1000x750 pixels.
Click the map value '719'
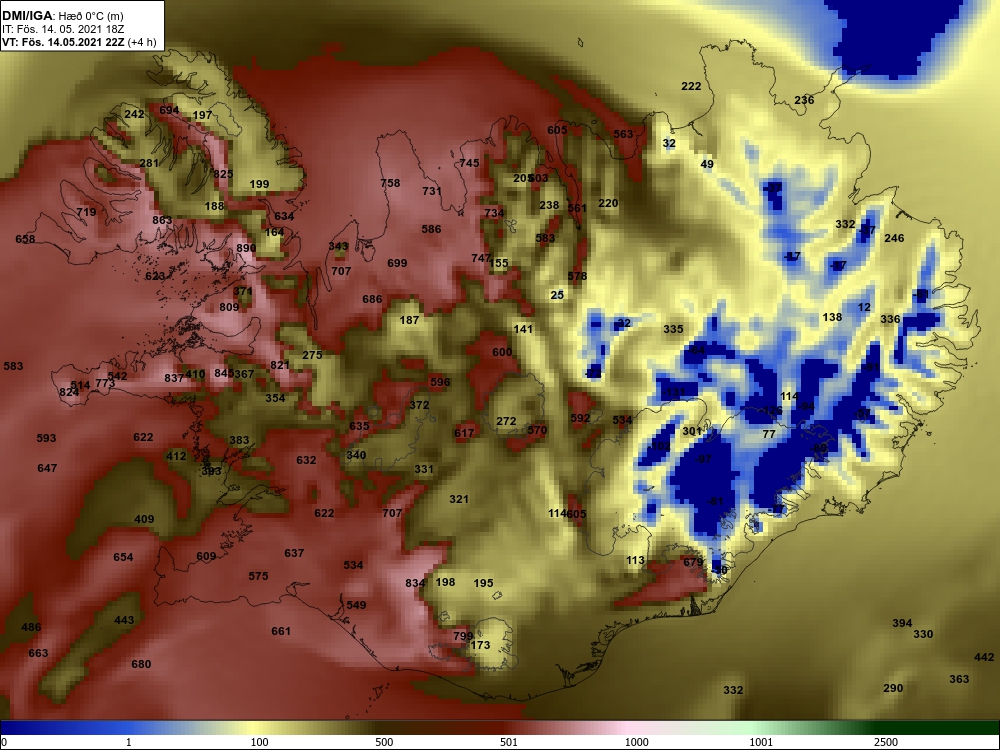point(86,212)
